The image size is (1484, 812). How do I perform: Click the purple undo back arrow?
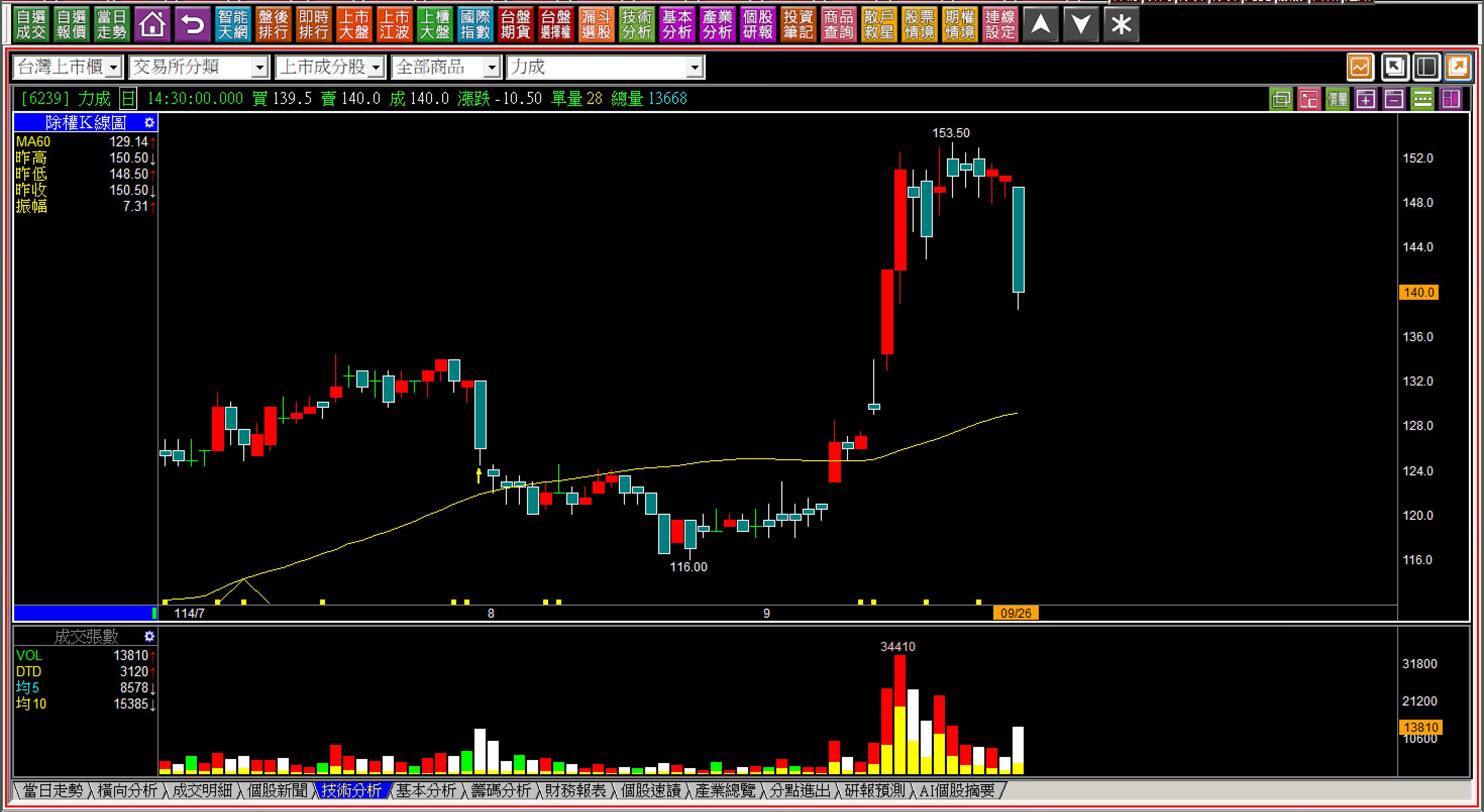(192, 25)
